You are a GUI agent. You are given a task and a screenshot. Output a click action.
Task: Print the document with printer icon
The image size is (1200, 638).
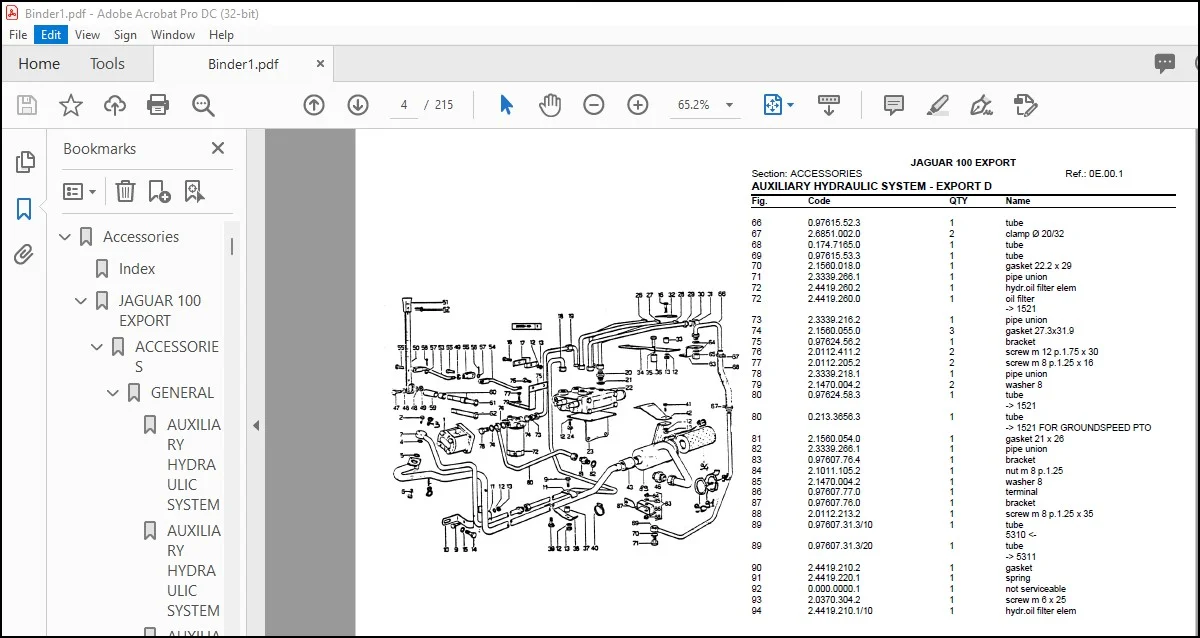pos(158,105)
